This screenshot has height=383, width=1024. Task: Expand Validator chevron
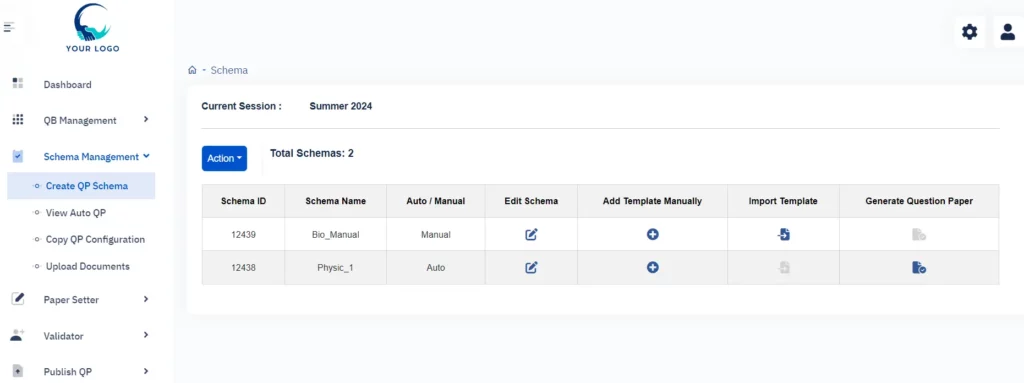click(146, 335)
